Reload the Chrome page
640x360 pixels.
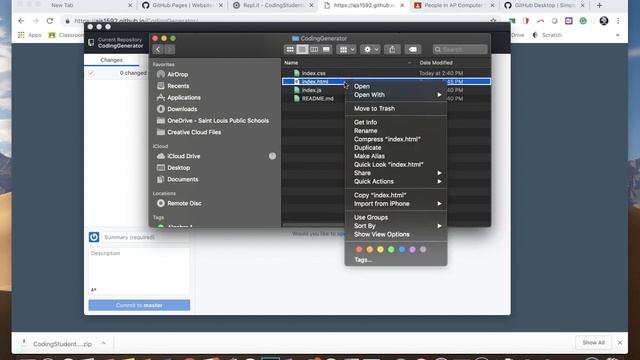click(x=50, y=21)
